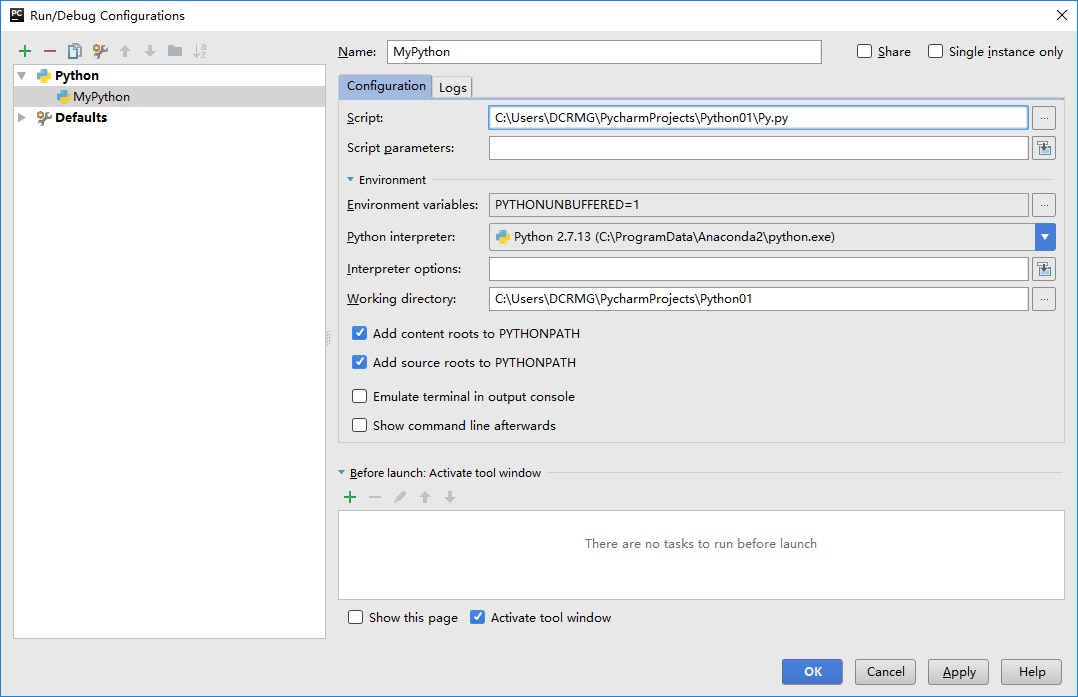
Task: Browse for the Working directory
Action: 1044,299
